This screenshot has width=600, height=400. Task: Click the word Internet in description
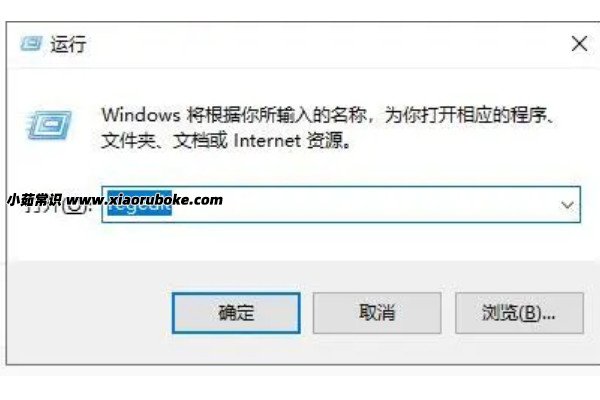267,140
